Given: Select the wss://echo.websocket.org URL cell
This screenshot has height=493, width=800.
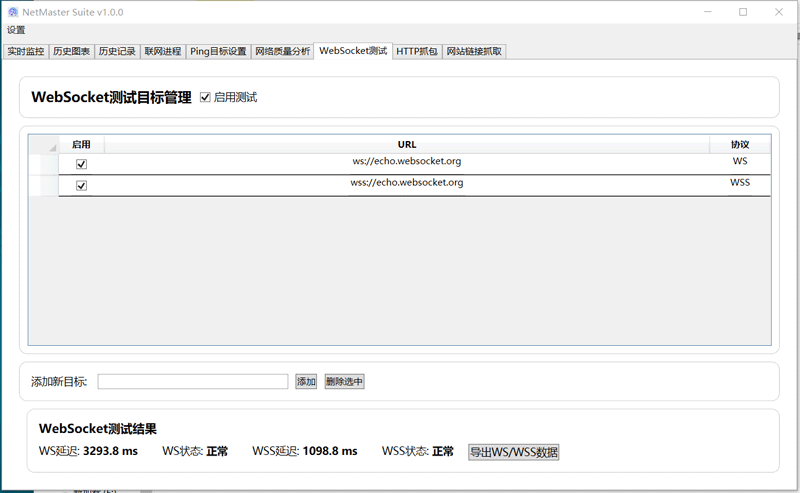Looking at the screenshot, I should click(407, 183).
